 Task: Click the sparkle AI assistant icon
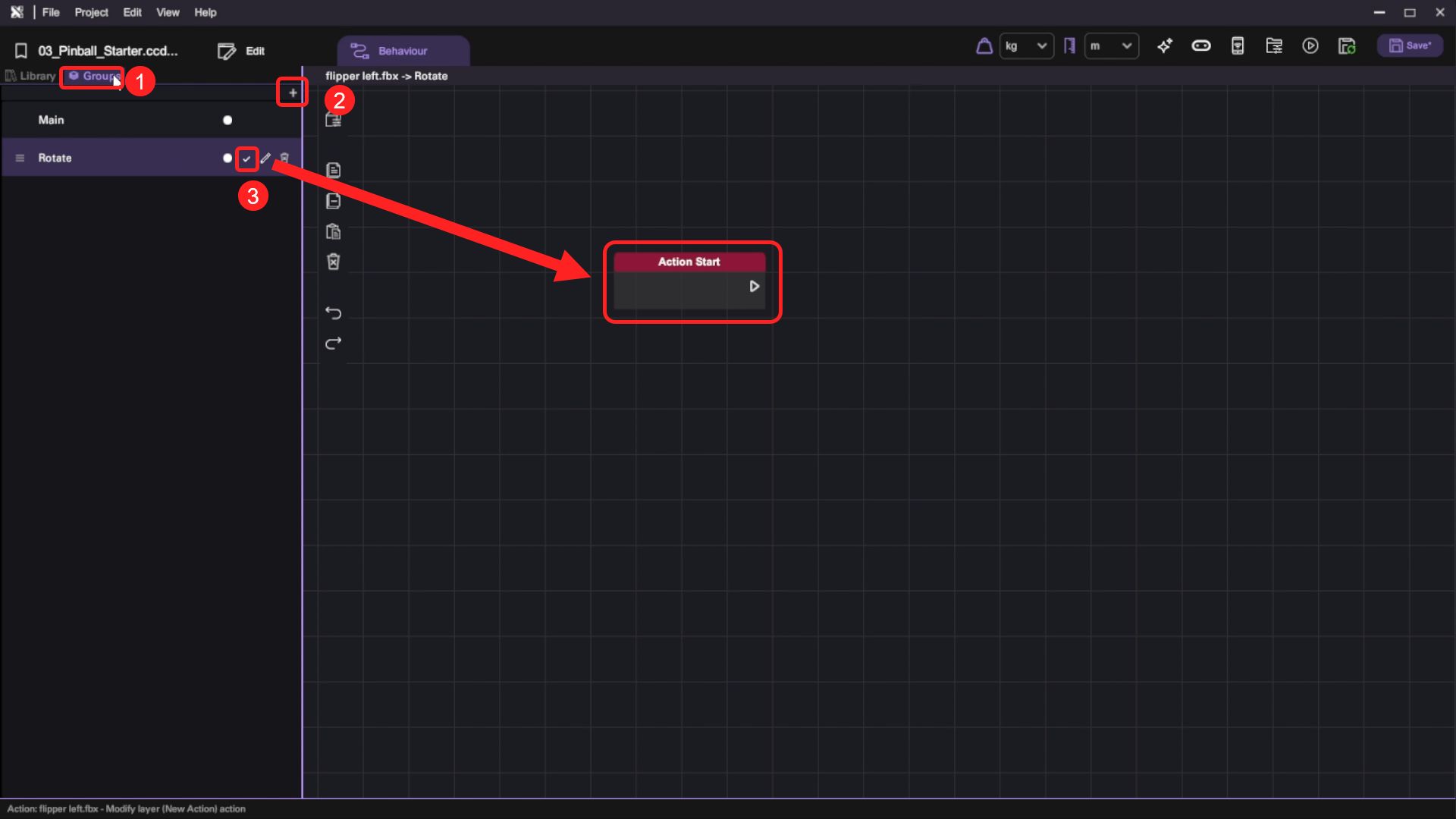coord(1165,46)
